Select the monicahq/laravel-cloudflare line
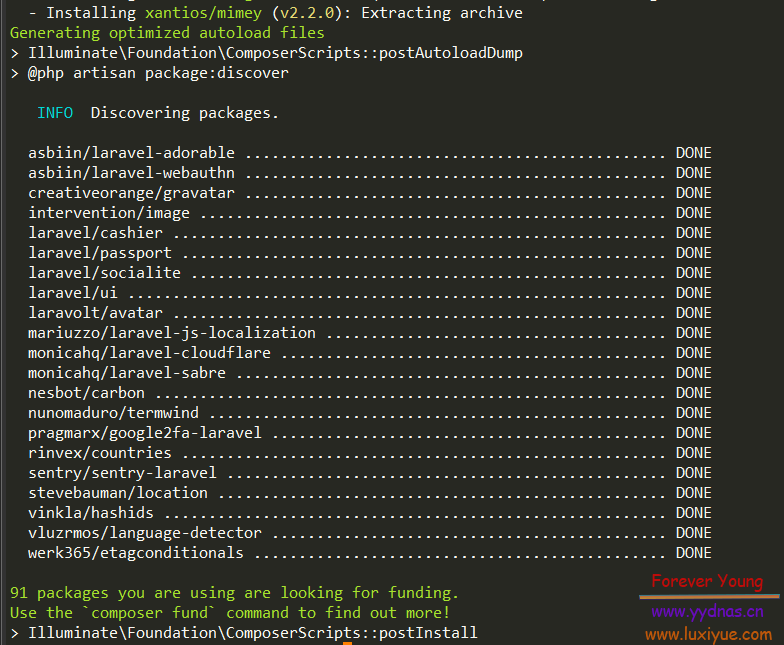The image size is (784, 645). tap(370, 353)
